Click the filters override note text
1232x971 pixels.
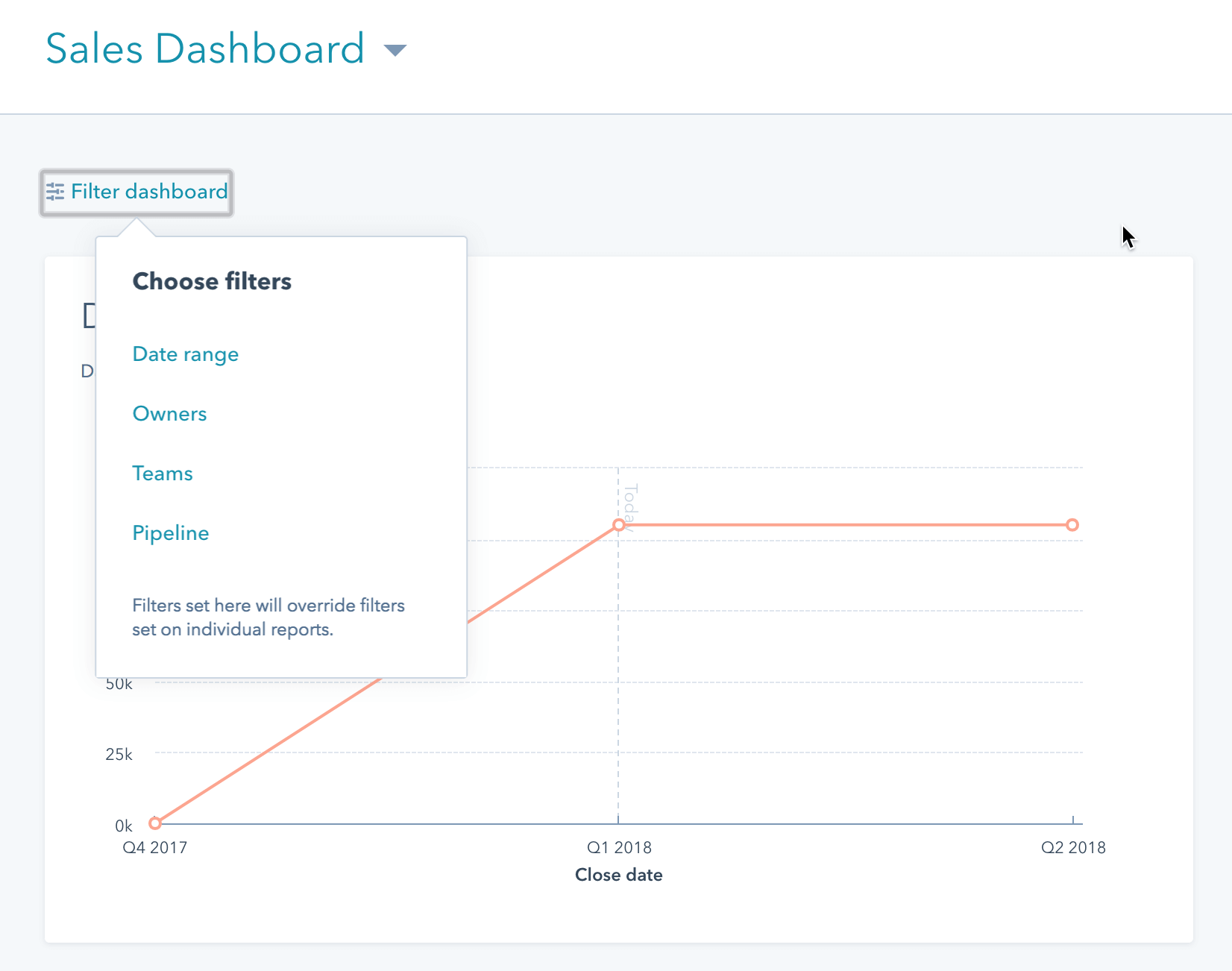(x=268, y=618)
